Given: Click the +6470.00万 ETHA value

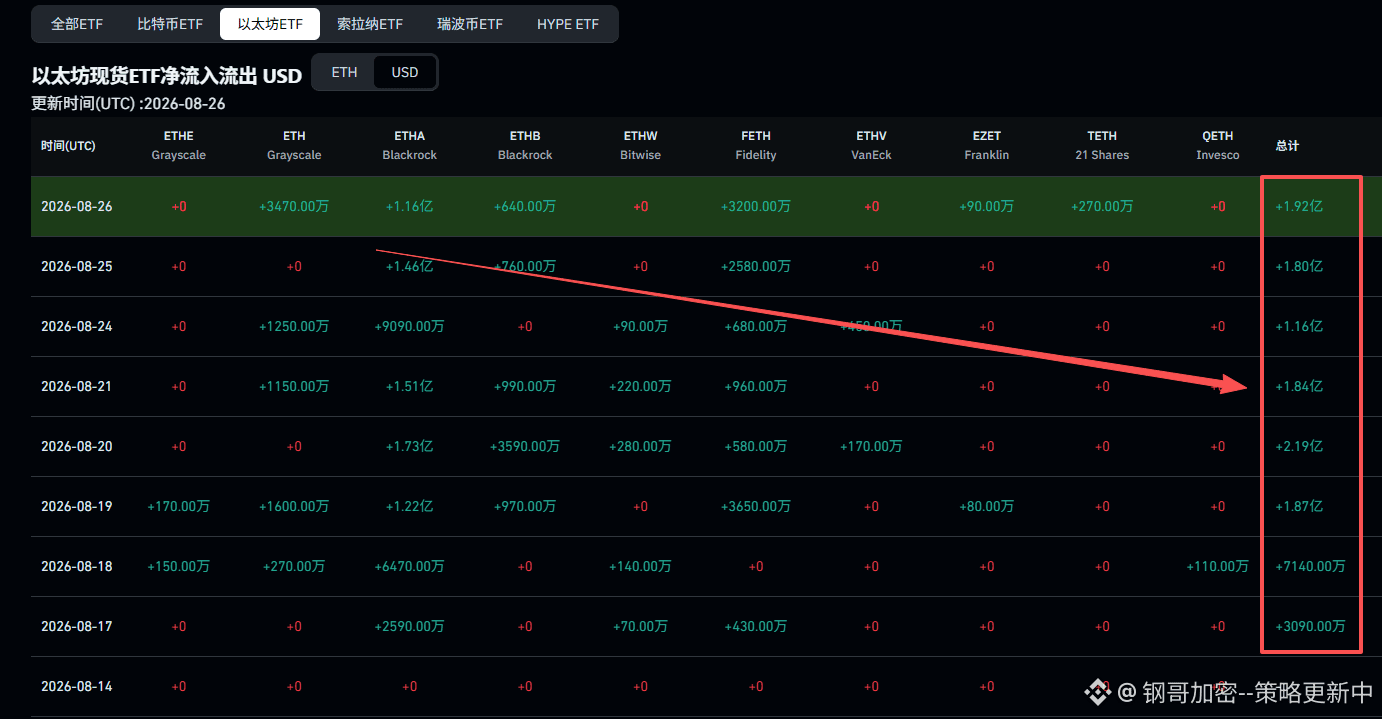Looking at the screenshot, I should (409, 566).
